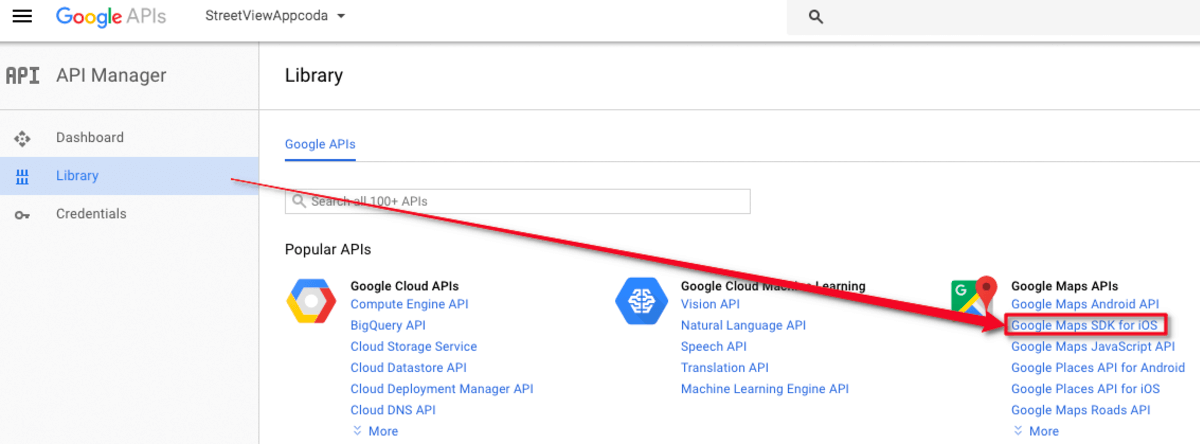Open the StreetViewAppcoda project dropdown
This screenshot has width=1200, height=444.
coord(275,17)
